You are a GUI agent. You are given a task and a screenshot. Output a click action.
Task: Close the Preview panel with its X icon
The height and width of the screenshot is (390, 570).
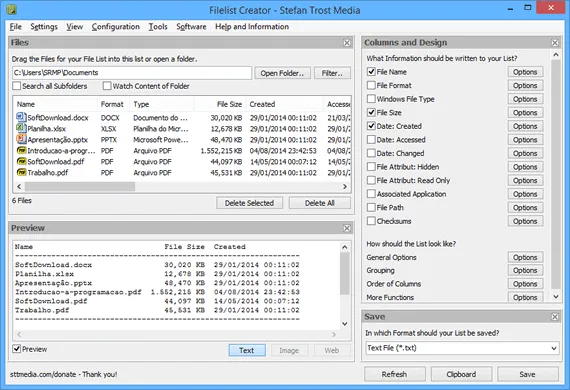[x=347, y=228]
